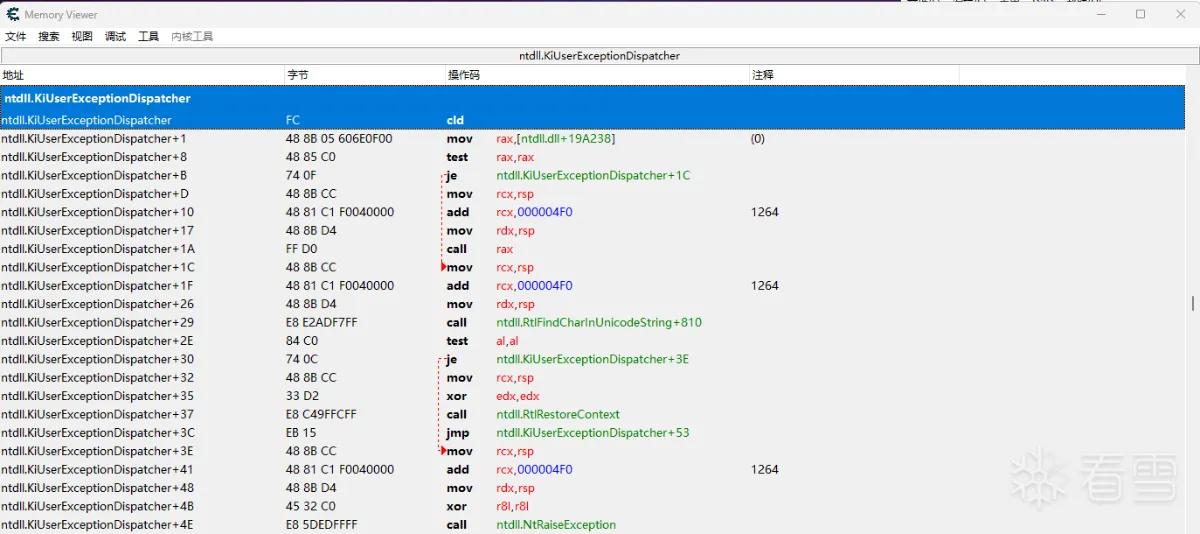This screenshot has width=1200, height=534.
Task: Click the 地址 column header
Action: point(142,75)
